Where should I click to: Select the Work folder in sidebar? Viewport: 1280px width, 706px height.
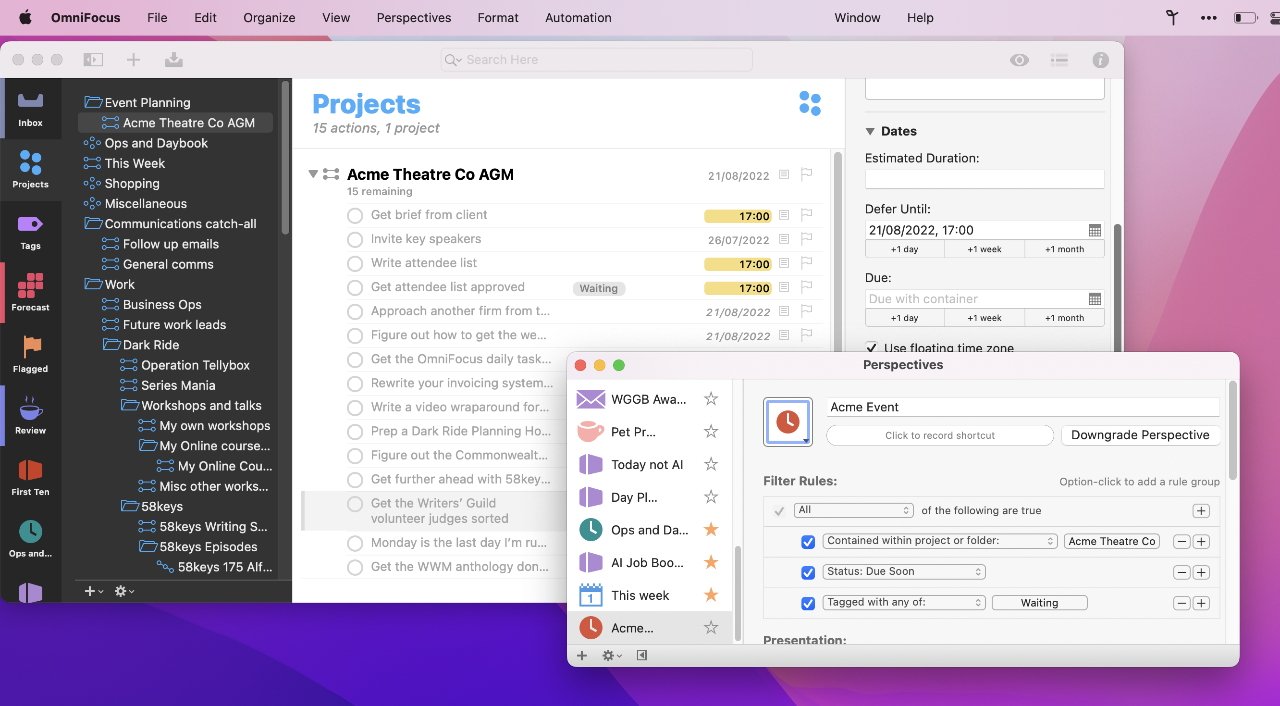point(119,284)
